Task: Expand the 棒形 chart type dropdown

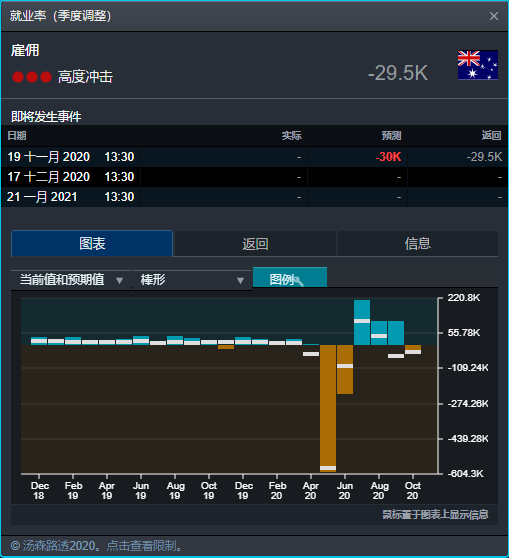Action: pyautogui.click(x=192, y=280)
